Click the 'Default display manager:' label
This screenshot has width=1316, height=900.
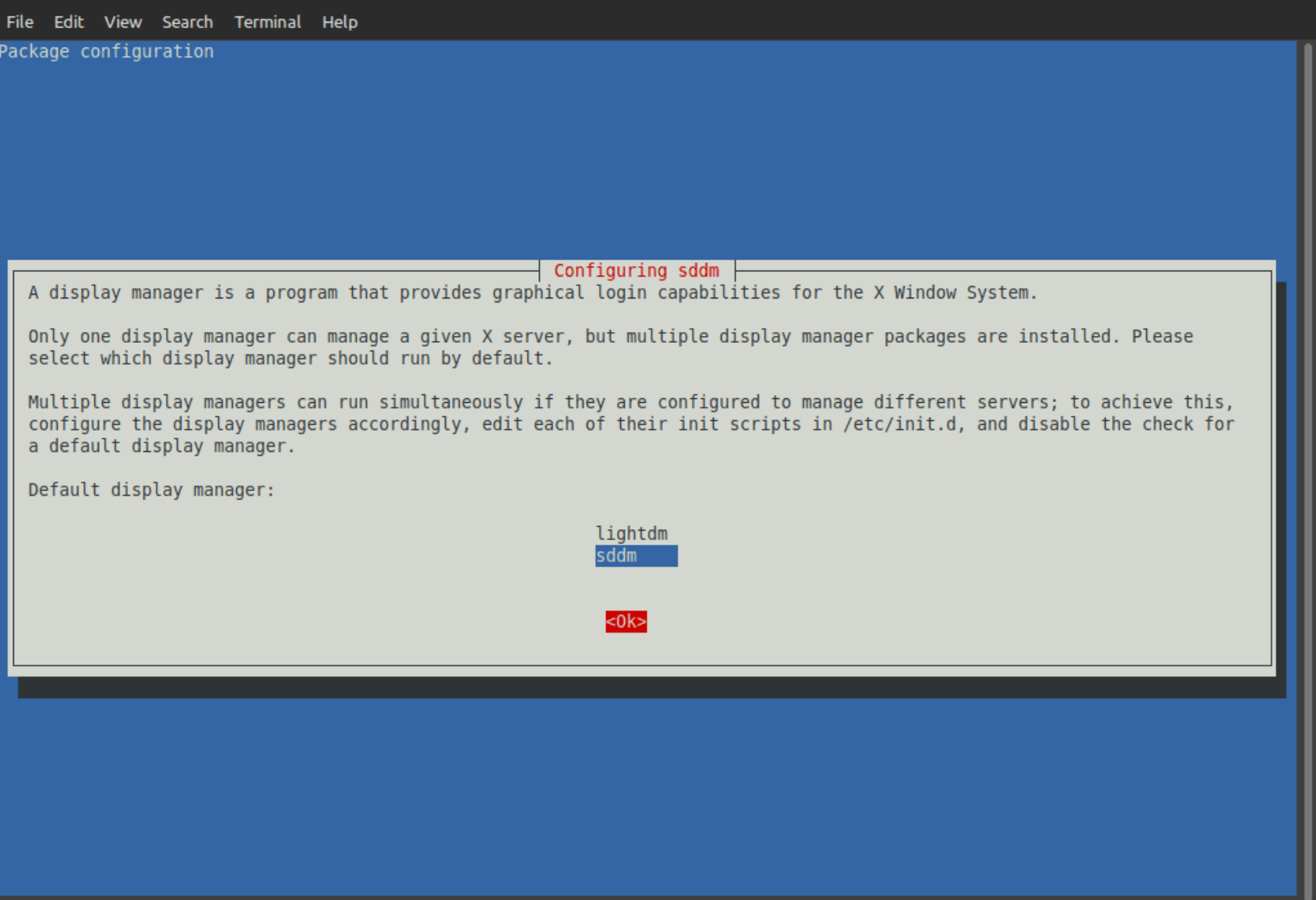tap(151, 490)
